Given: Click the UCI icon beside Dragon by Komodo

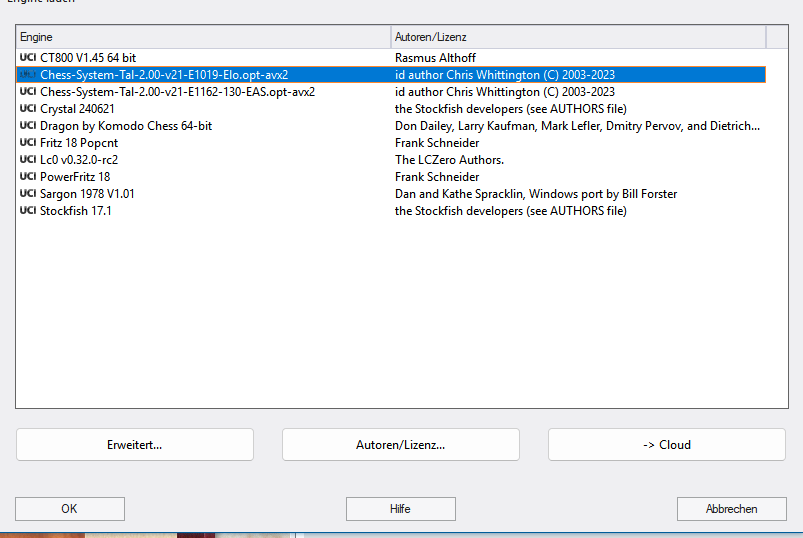Looking at the screenshot, I should 27,126.
